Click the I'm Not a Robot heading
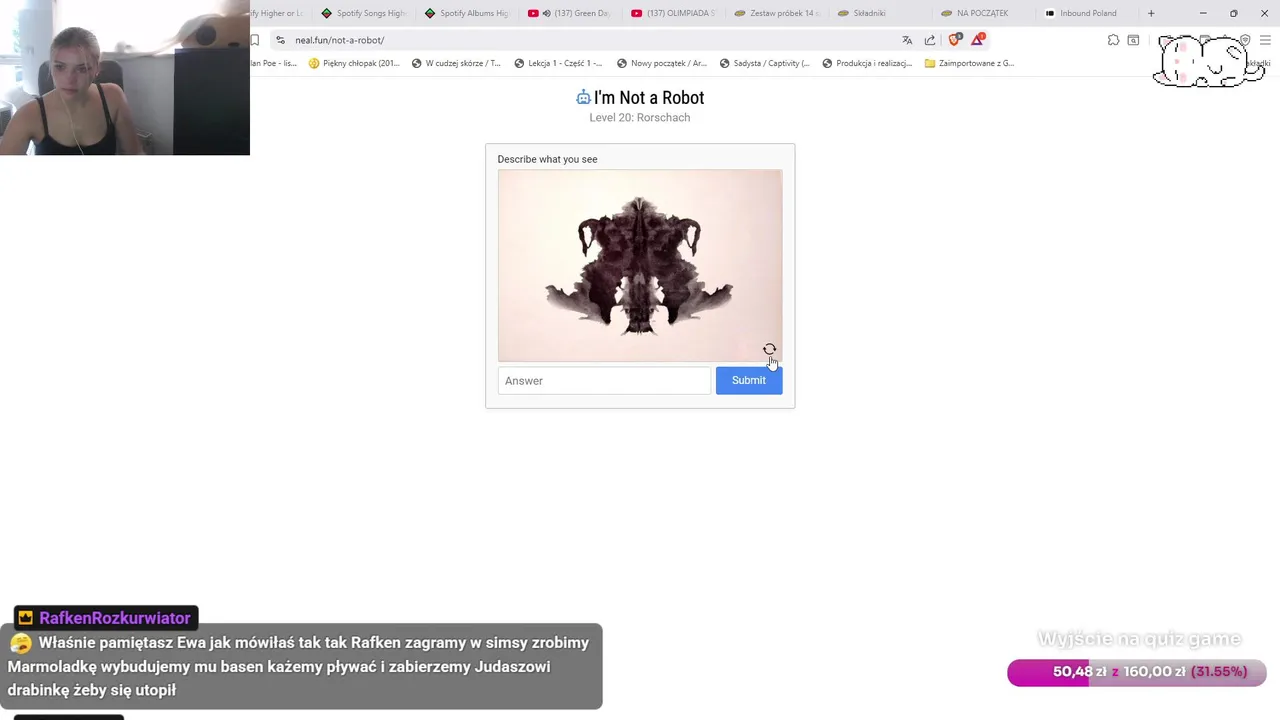 649,97
